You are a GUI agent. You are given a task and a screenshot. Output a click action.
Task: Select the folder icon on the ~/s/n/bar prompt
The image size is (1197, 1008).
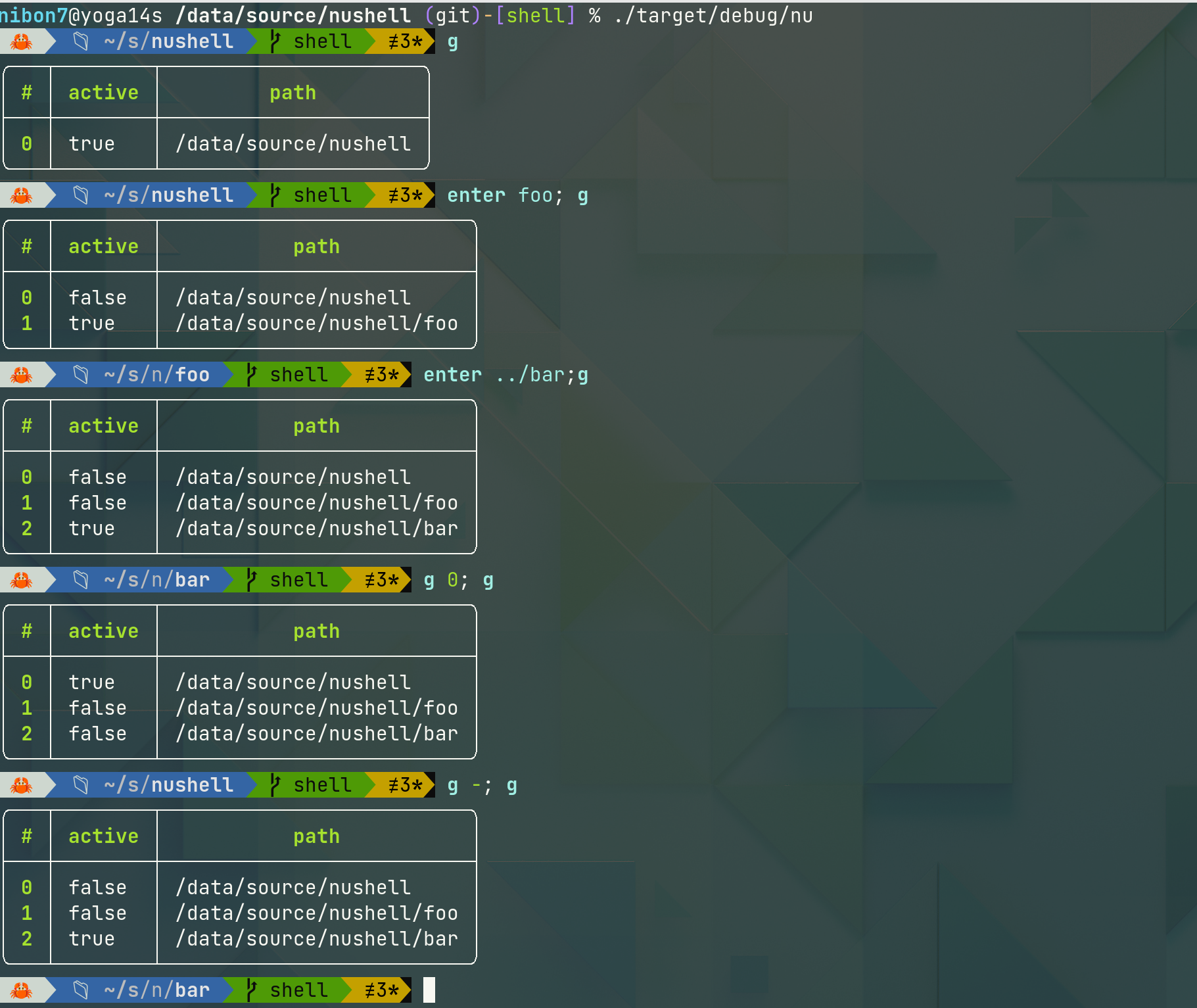[x=80, y=580]
